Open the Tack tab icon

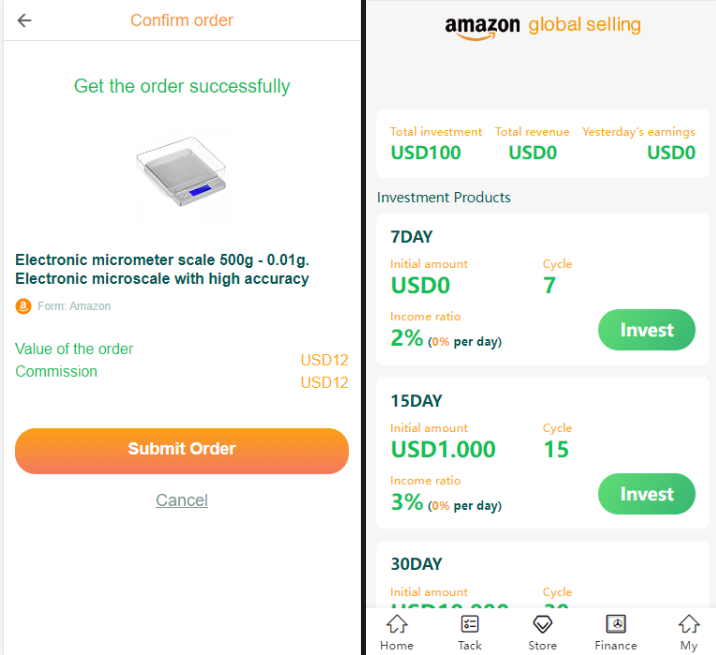469,624
